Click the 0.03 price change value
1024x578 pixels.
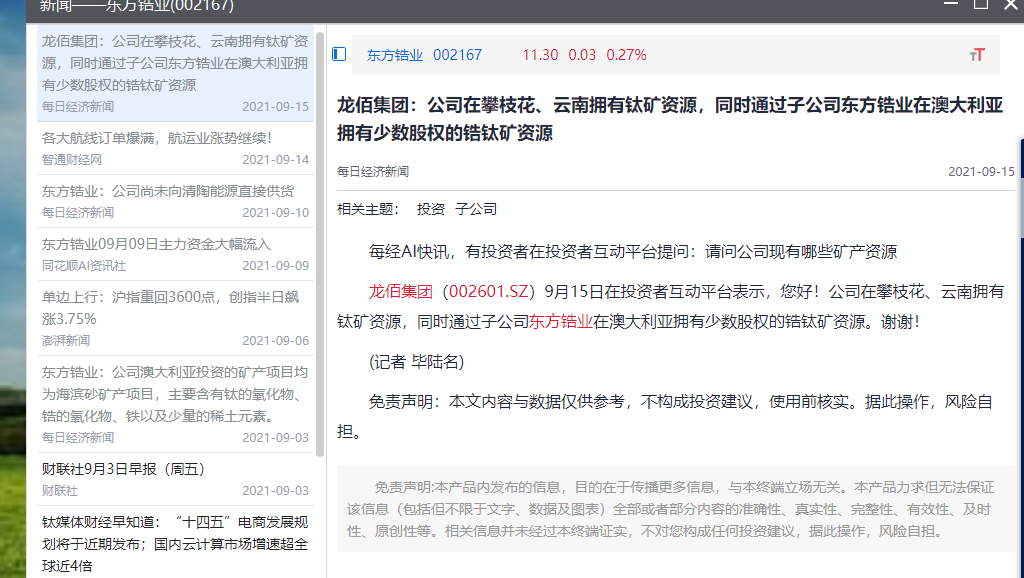click(582, 55)
